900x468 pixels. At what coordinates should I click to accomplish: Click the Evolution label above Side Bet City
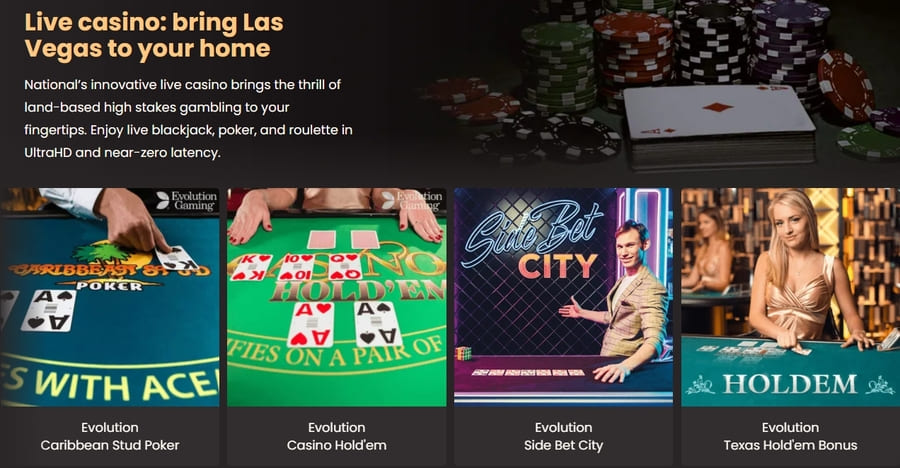pyautogui.click(x=563, y=427)
